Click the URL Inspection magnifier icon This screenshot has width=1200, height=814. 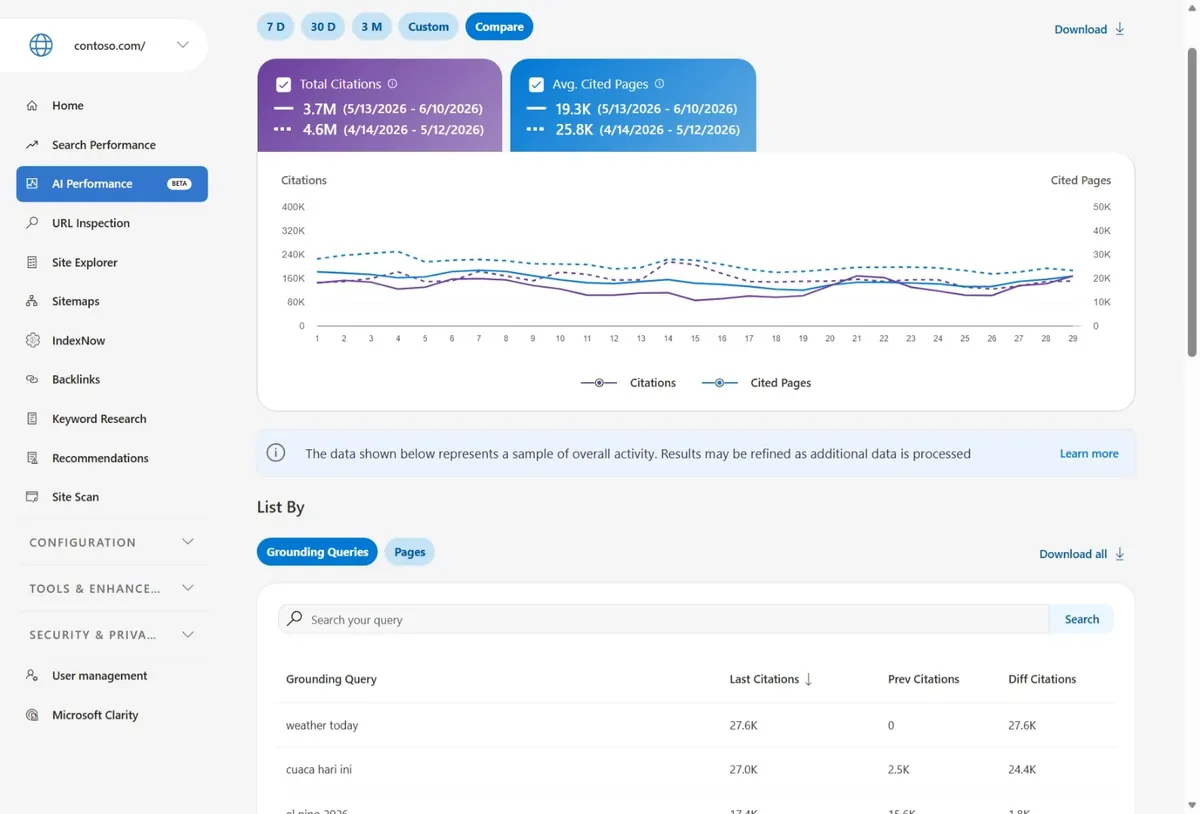click(32, 223)
